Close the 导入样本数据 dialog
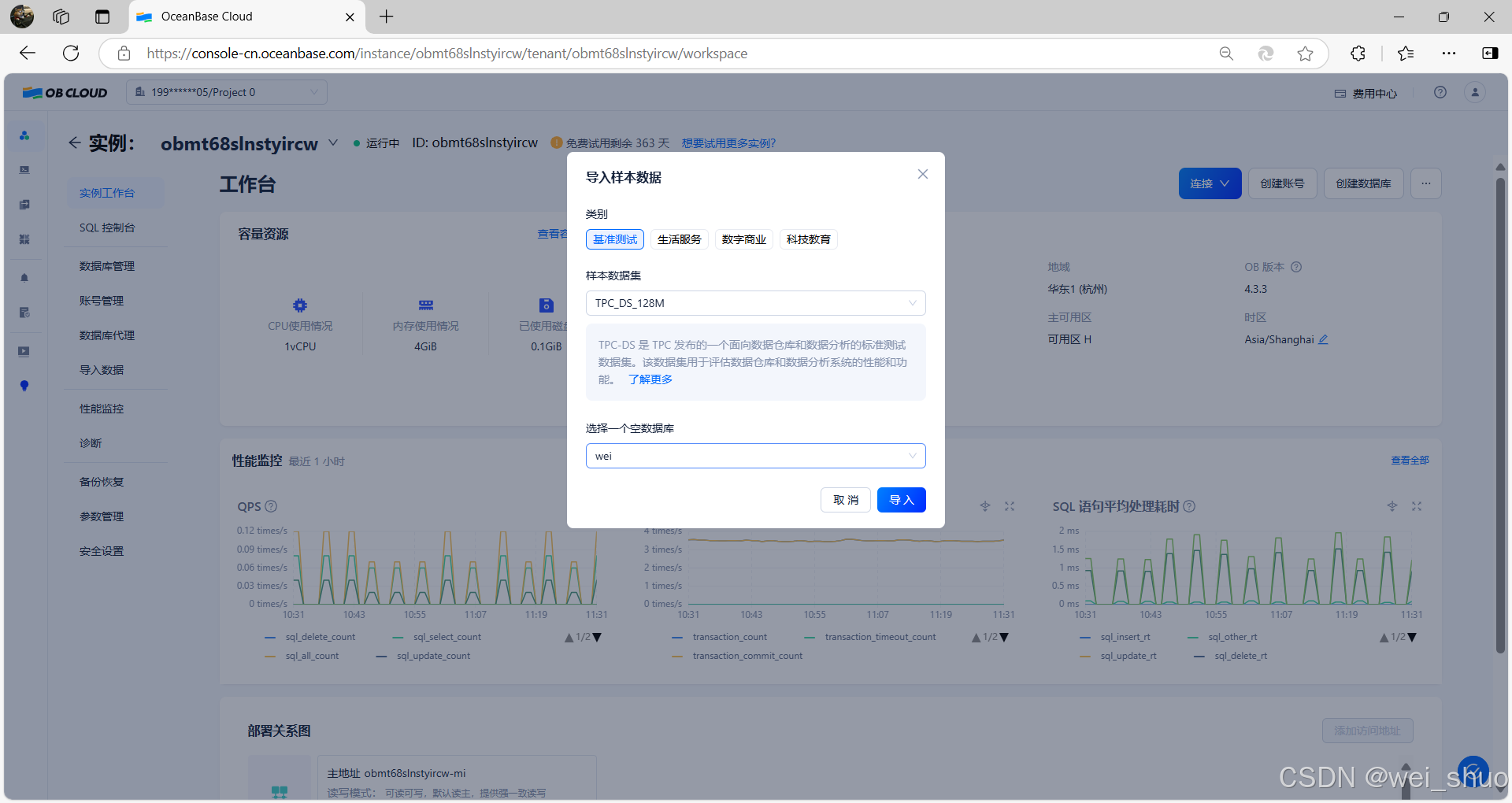Image resolution: width=1512 pixels, height=803 pixels. pyautogui.click(x=923, y=174)
